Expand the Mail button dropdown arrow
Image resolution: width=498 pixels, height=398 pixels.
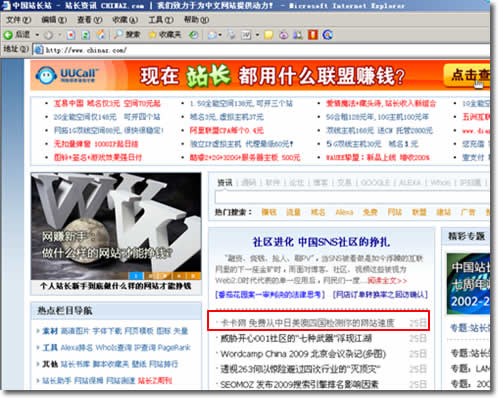point(220,35)
